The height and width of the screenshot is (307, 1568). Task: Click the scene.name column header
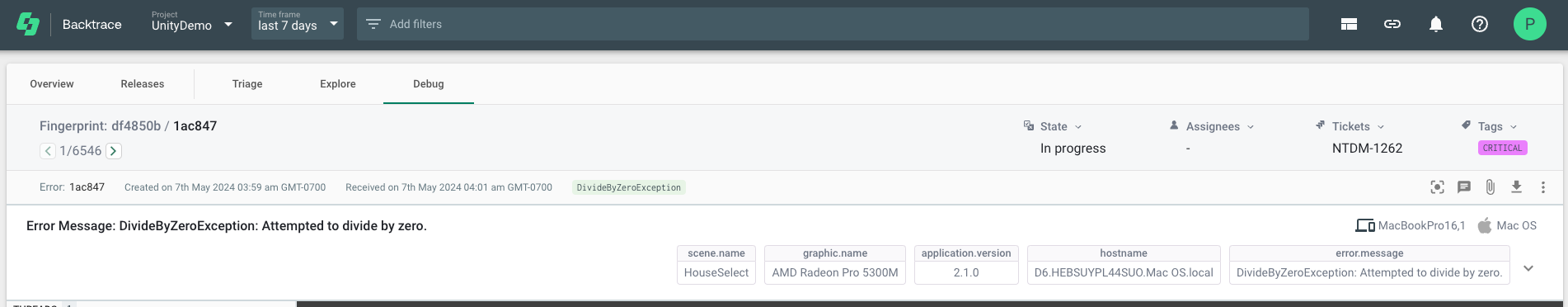click(716, 253)
